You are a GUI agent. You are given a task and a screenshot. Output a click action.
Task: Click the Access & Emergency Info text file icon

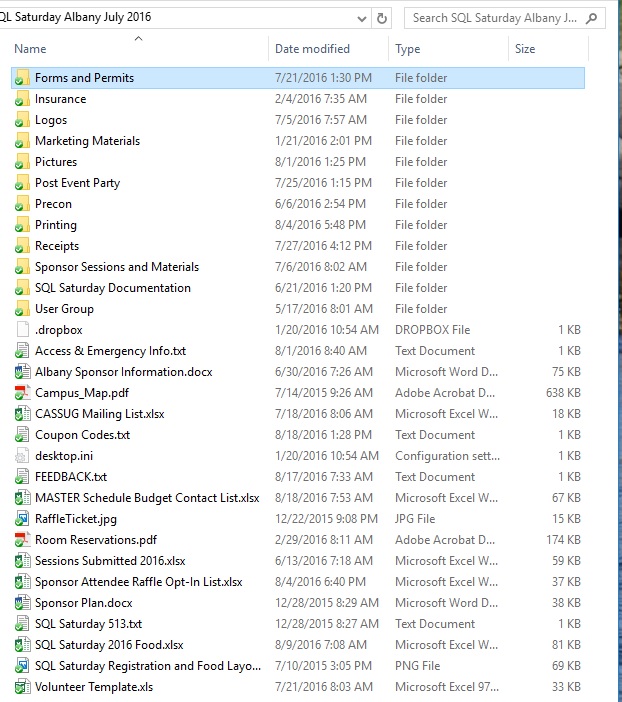point(22,351)
